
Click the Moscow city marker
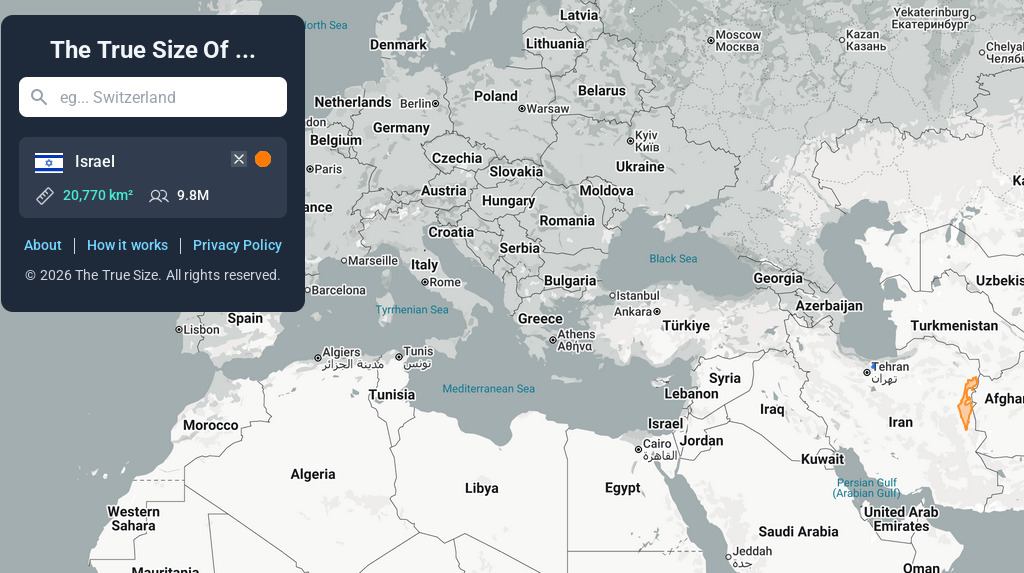point(711,41)
